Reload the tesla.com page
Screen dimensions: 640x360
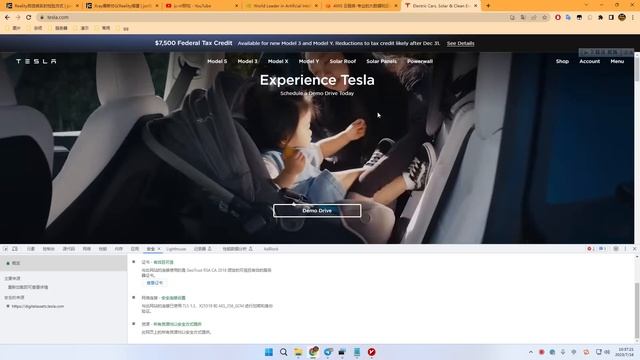[x=29, y=17]
